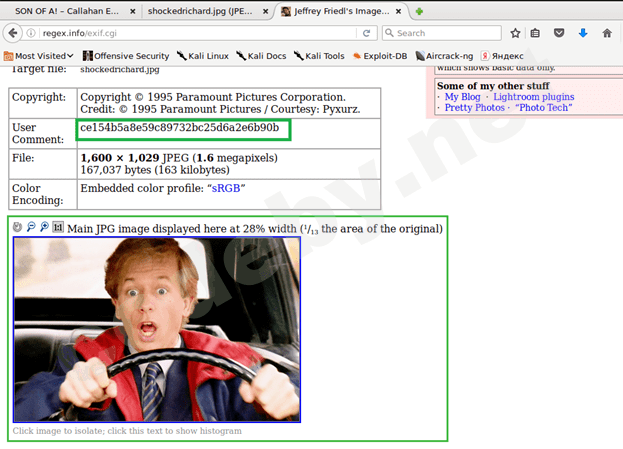Zoom out the image with minus magnifier
623x449 pixels.
pyautogui.click(x=31, y=226)
